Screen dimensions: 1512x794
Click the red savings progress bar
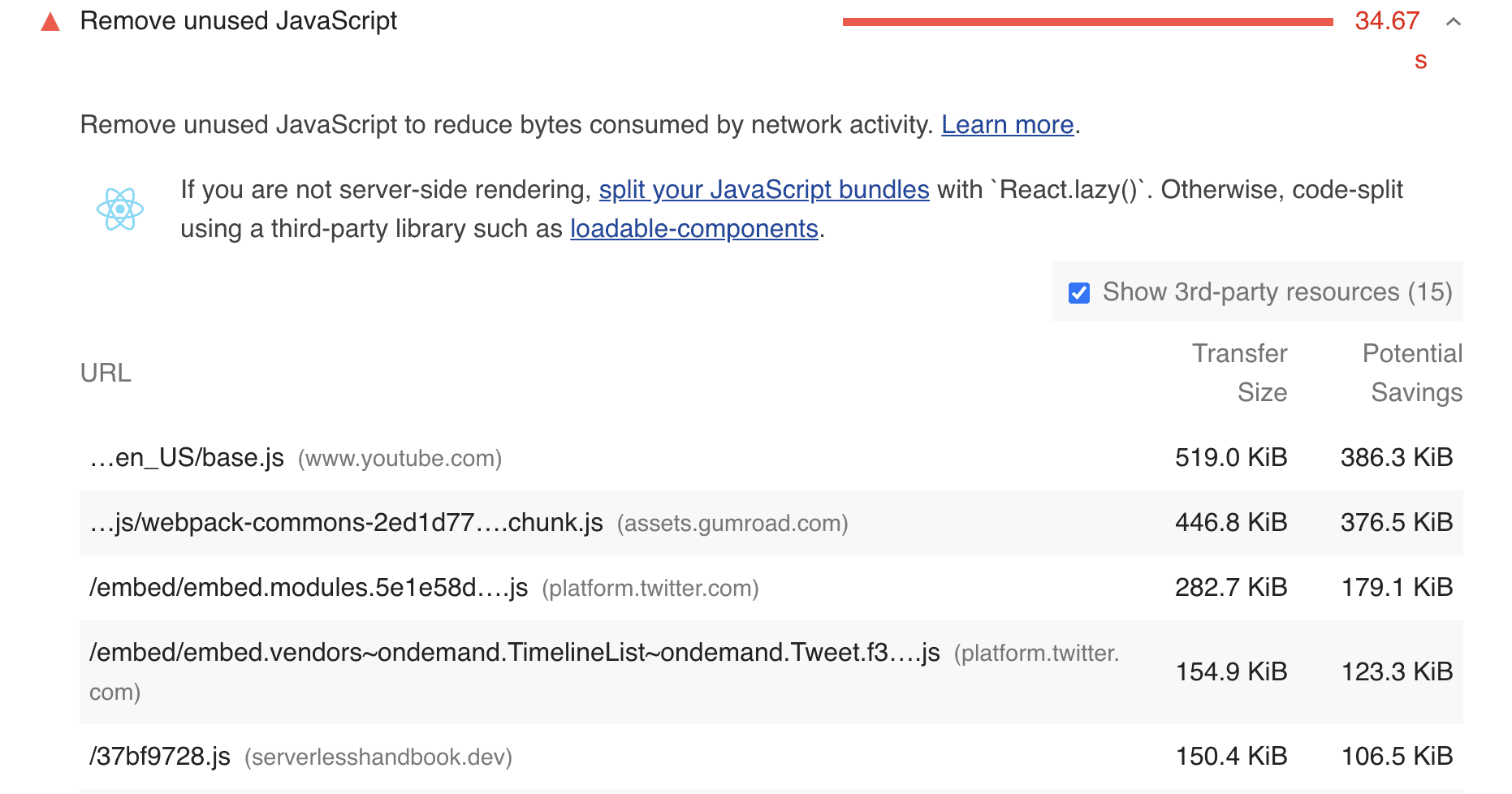pyautogui.click(x=1087, y=22)
